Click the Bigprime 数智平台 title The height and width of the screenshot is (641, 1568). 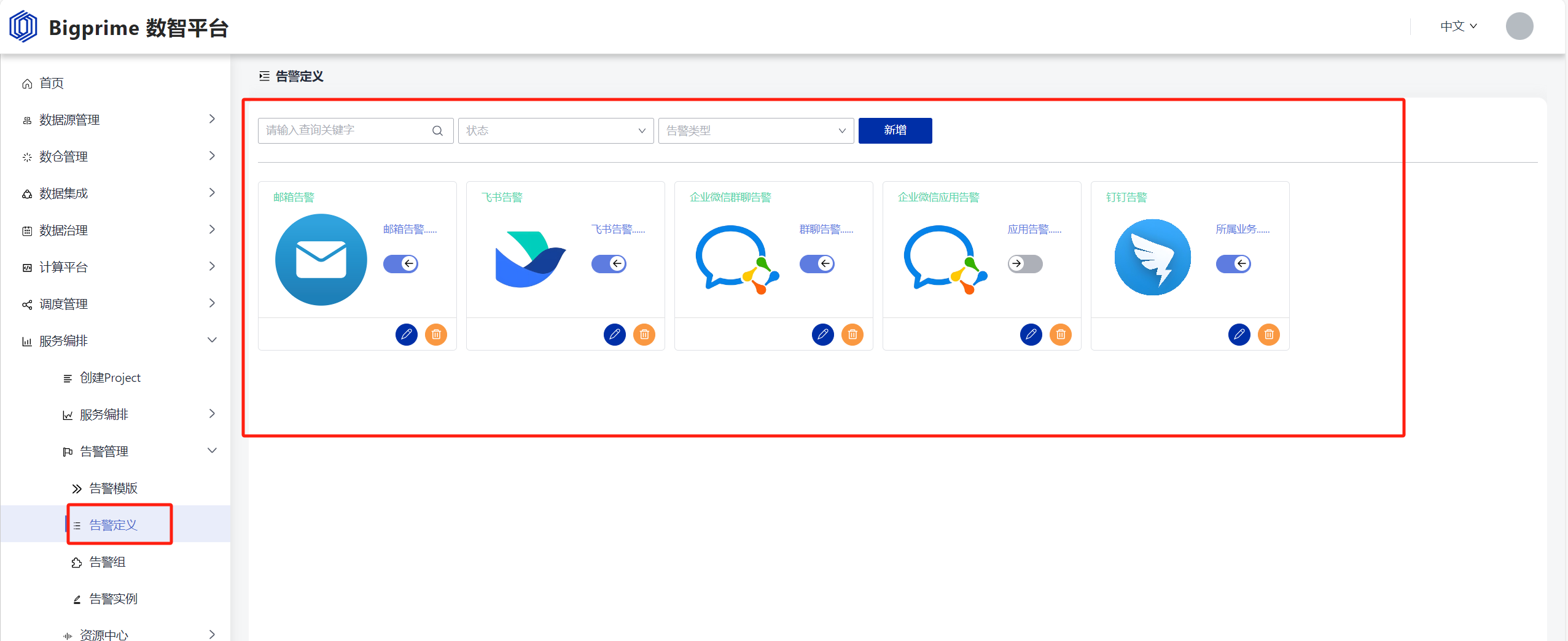139,28
